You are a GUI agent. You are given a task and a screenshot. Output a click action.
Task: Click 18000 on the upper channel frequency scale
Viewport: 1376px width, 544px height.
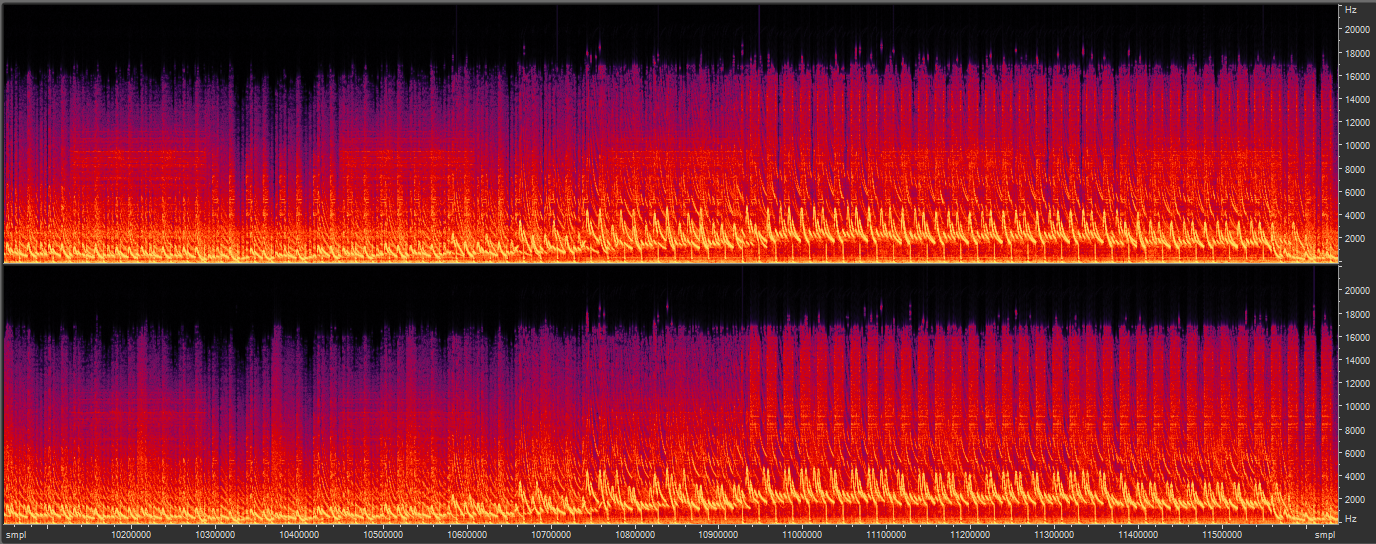click(1357, 53)
